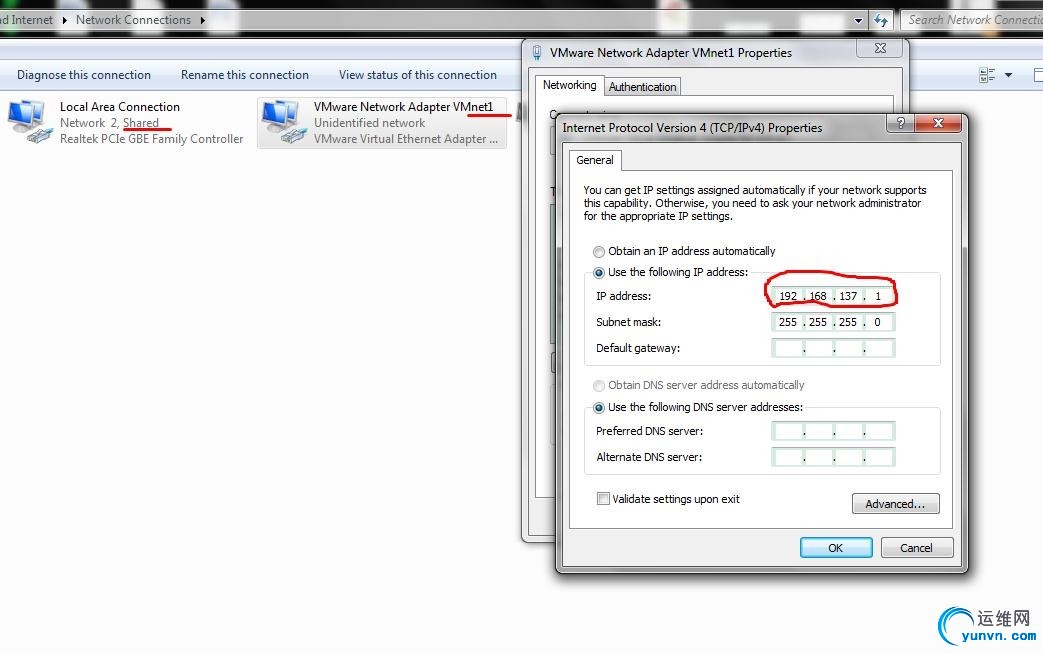1043x653 pixels.
Task: Click the Network Connections breadcrumb
Action: [133, 20]
